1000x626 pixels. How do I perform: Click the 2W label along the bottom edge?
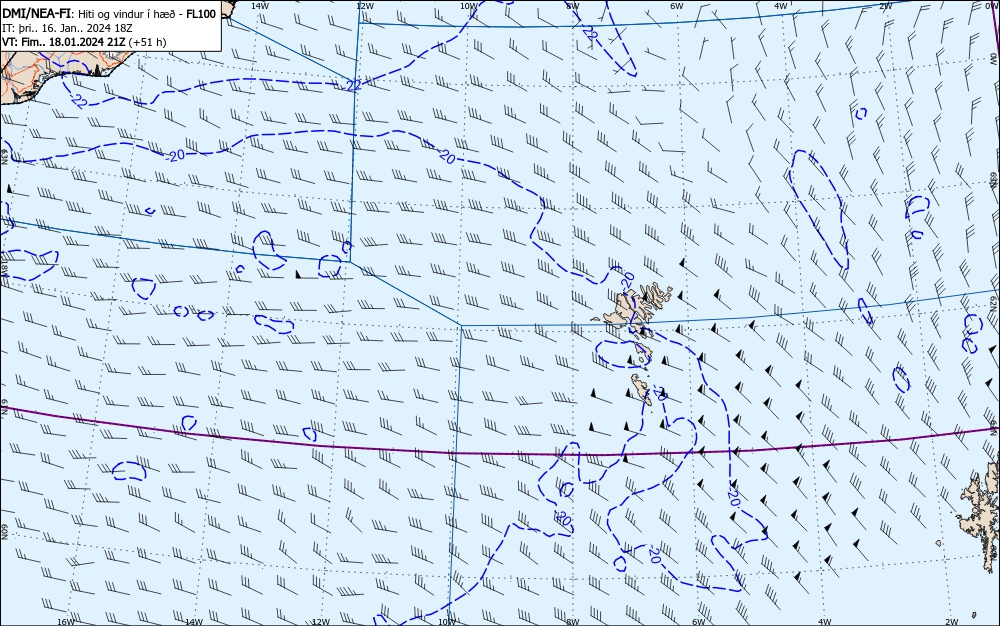(x=952, y=622)
